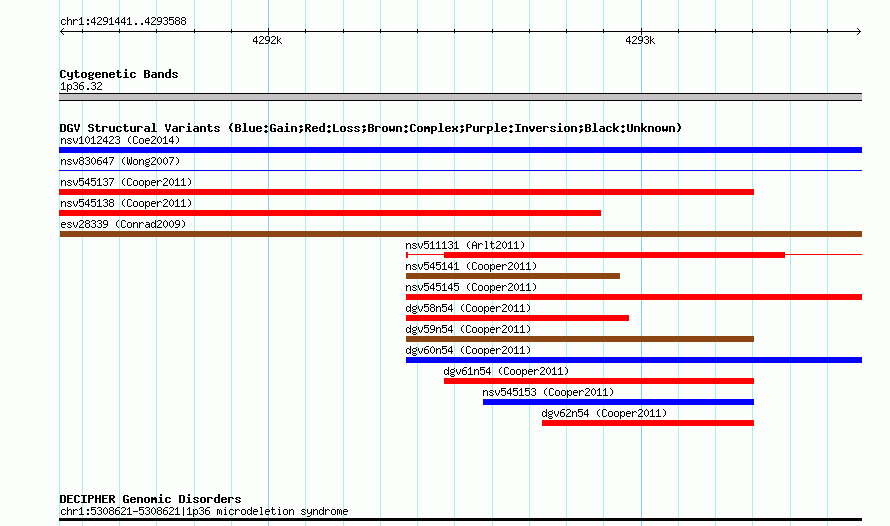Click the 4293k ruler marker
This screenshot has height=526, width=890.
[x=640, y=40]
